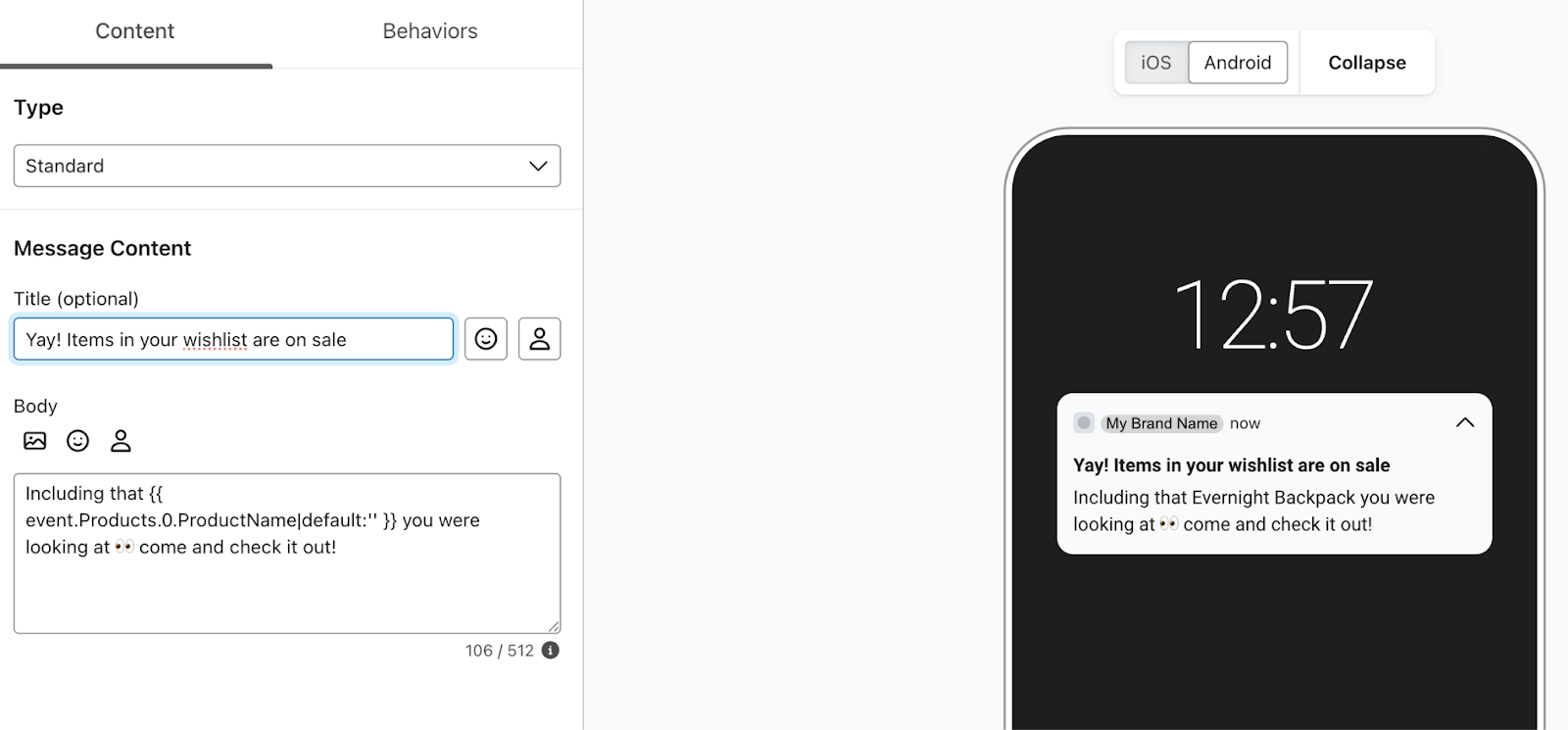The image size is (1568, 730).
Task: Collapse notification with chevron in preview
Action: [1465, 422]
